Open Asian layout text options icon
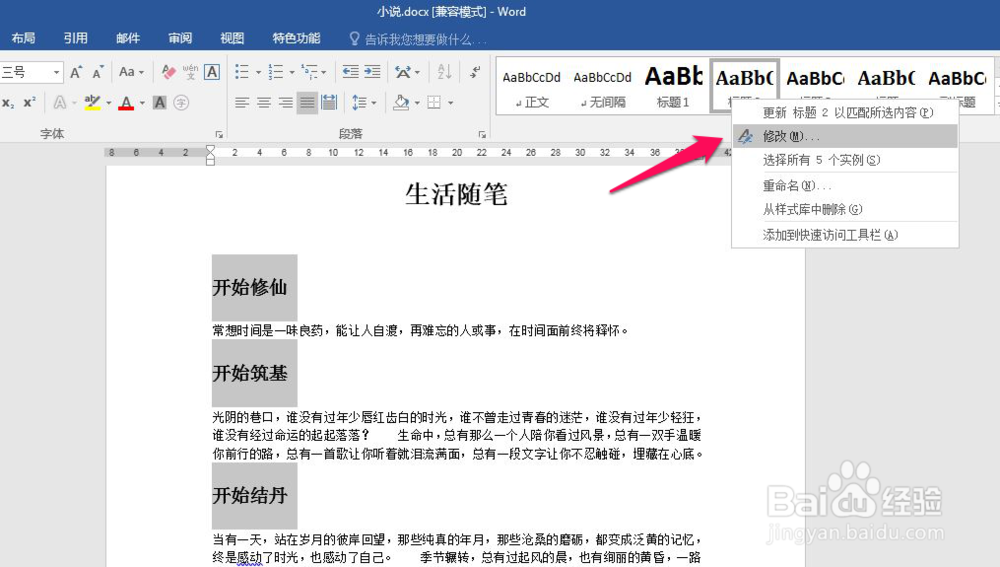 tap(403, 72)
